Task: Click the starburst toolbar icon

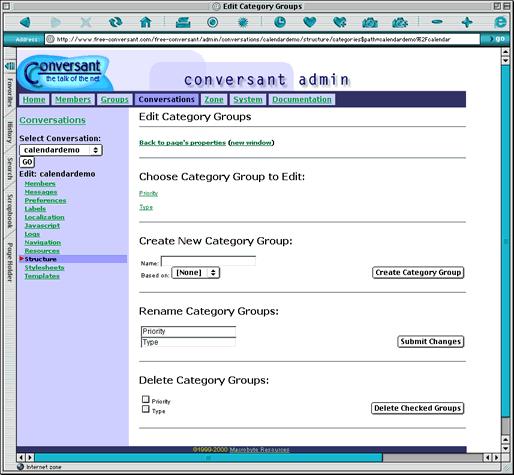Action: point(243,22)
